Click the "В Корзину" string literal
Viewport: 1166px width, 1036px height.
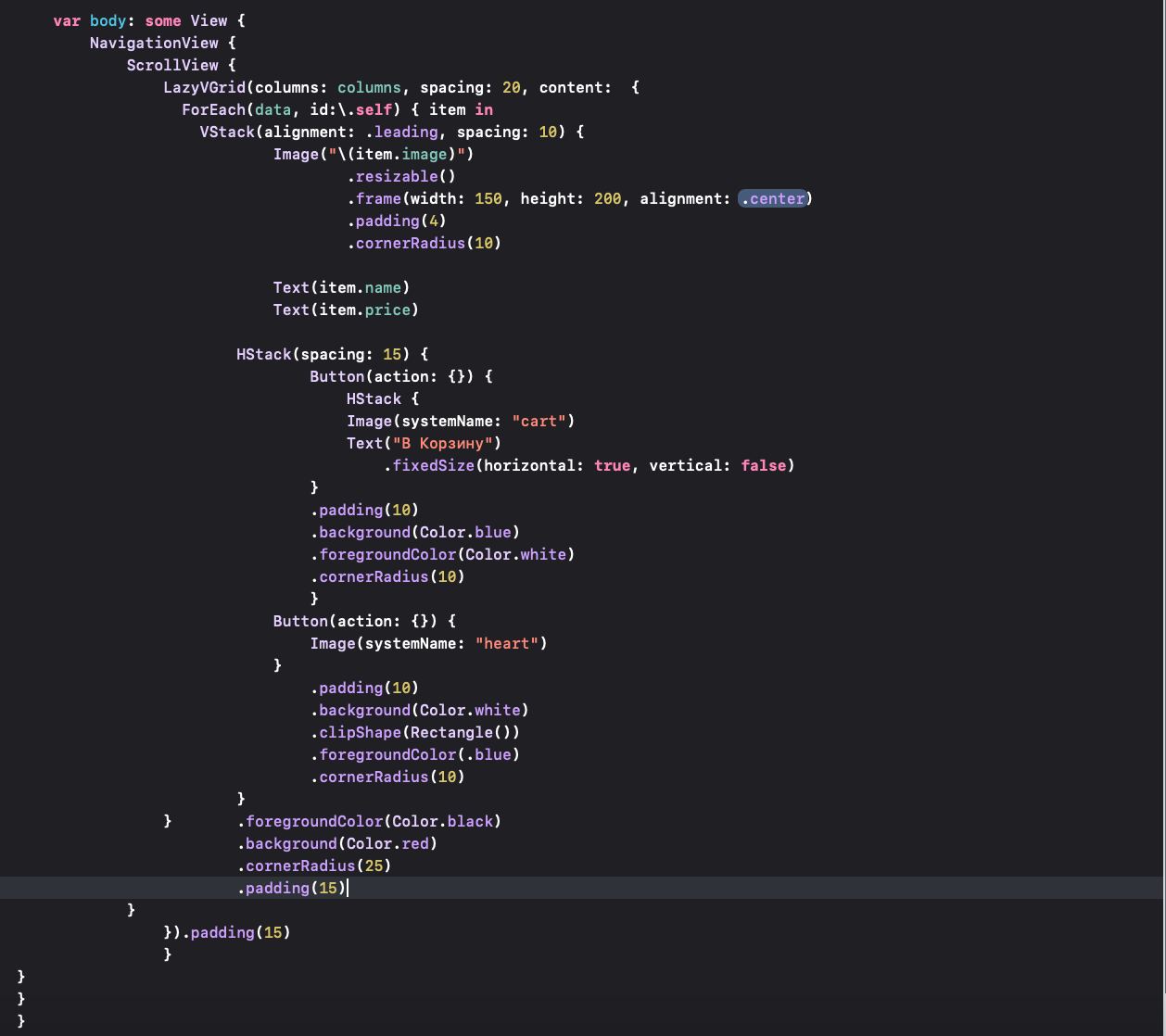[448, 443]
